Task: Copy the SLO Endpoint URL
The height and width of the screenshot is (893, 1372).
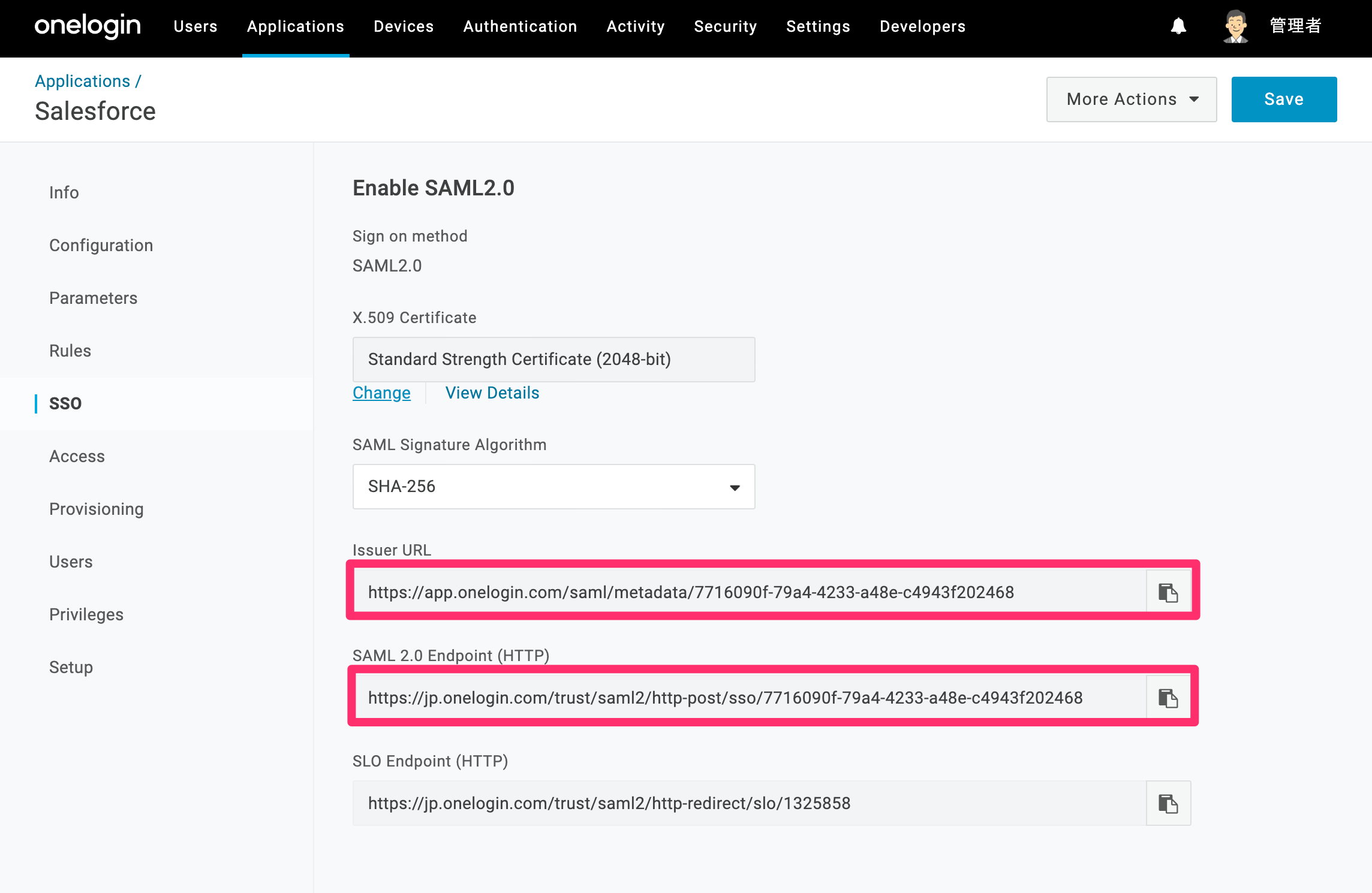Action: tap(1168, 803)
